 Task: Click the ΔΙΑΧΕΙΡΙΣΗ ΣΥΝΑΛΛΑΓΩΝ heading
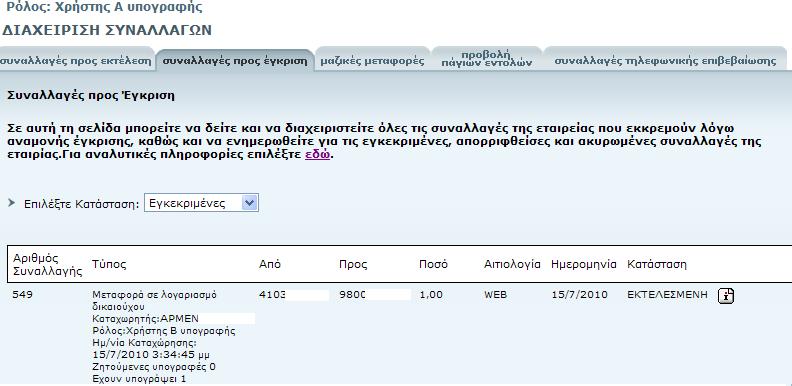point(107,30)
